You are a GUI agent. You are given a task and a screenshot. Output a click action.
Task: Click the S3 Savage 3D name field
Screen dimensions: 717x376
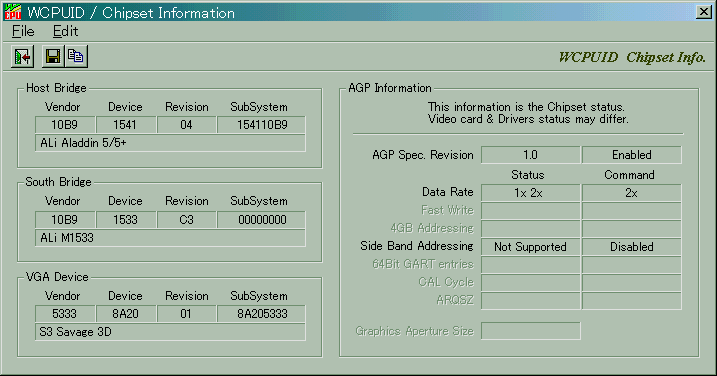pos(170,332)
